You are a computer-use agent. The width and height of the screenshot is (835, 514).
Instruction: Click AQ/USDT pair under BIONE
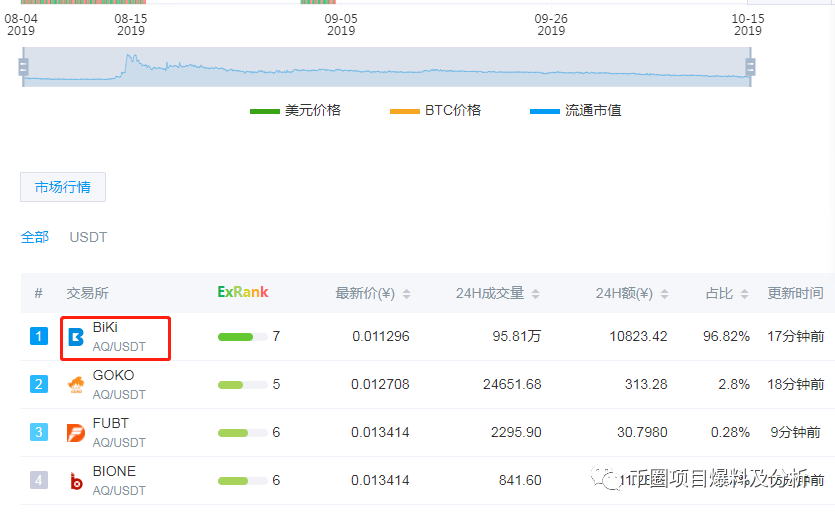[119, 490]
